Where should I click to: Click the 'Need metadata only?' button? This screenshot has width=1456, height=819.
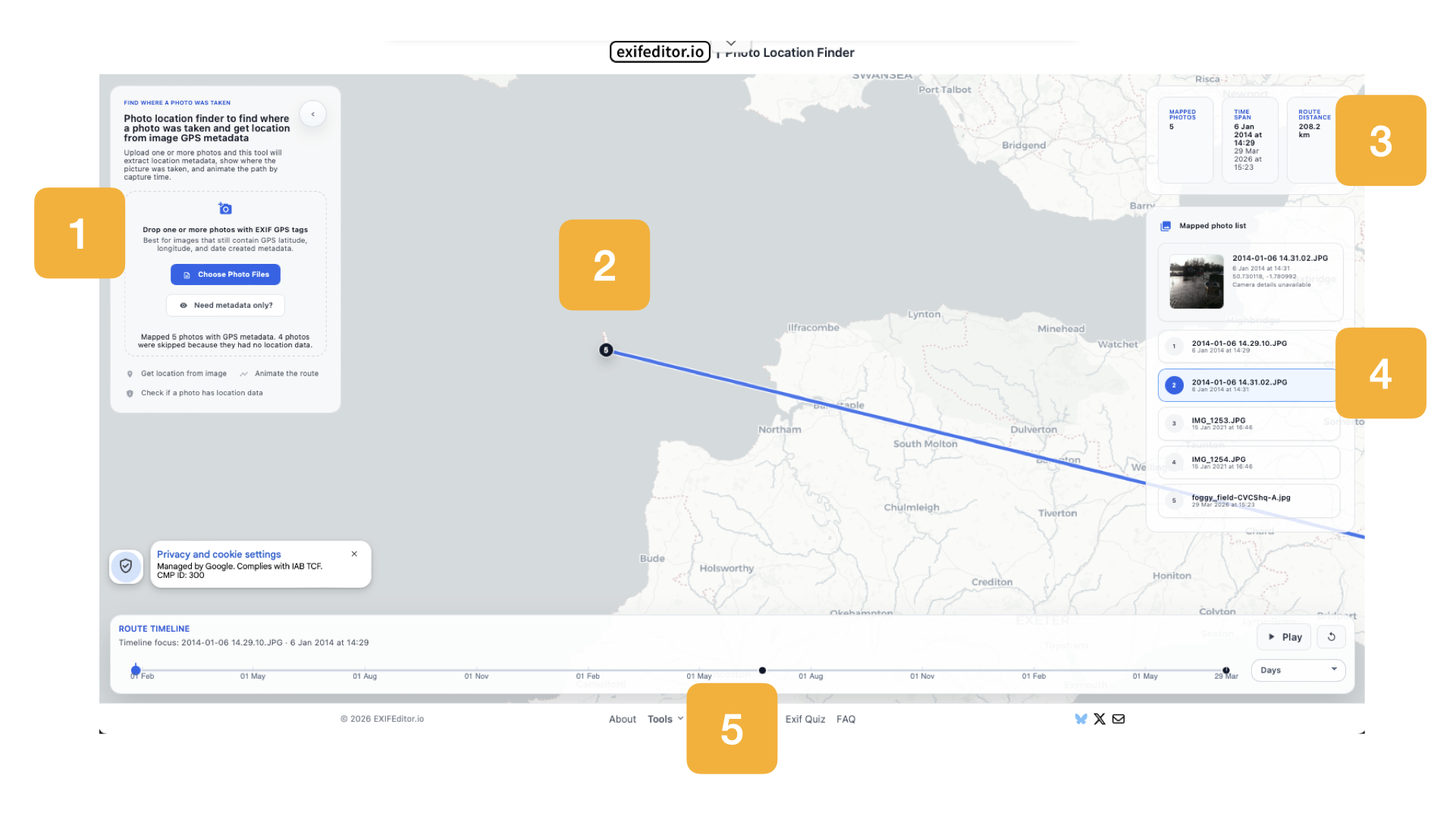pyautogui.click(x=225, y=305)
